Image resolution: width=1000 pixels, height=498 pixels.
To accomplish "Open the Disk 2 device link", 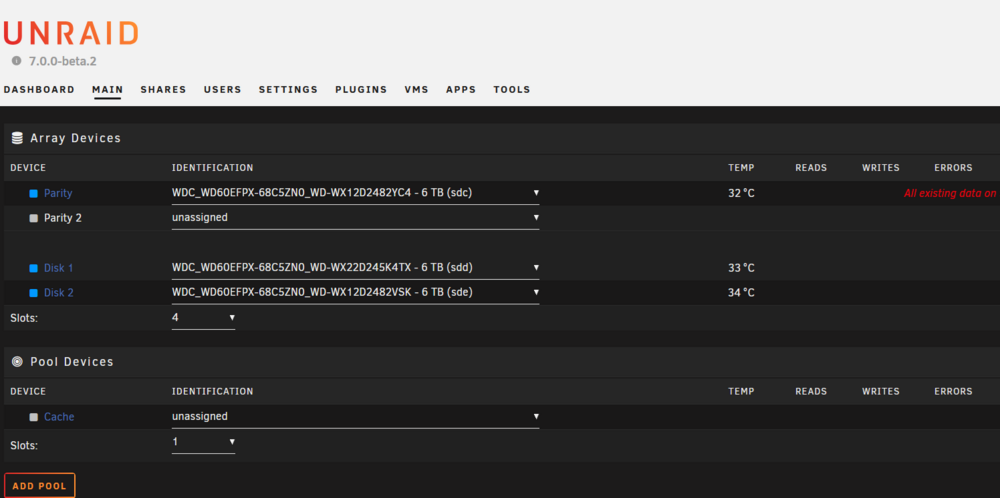I will pos(59,293).
